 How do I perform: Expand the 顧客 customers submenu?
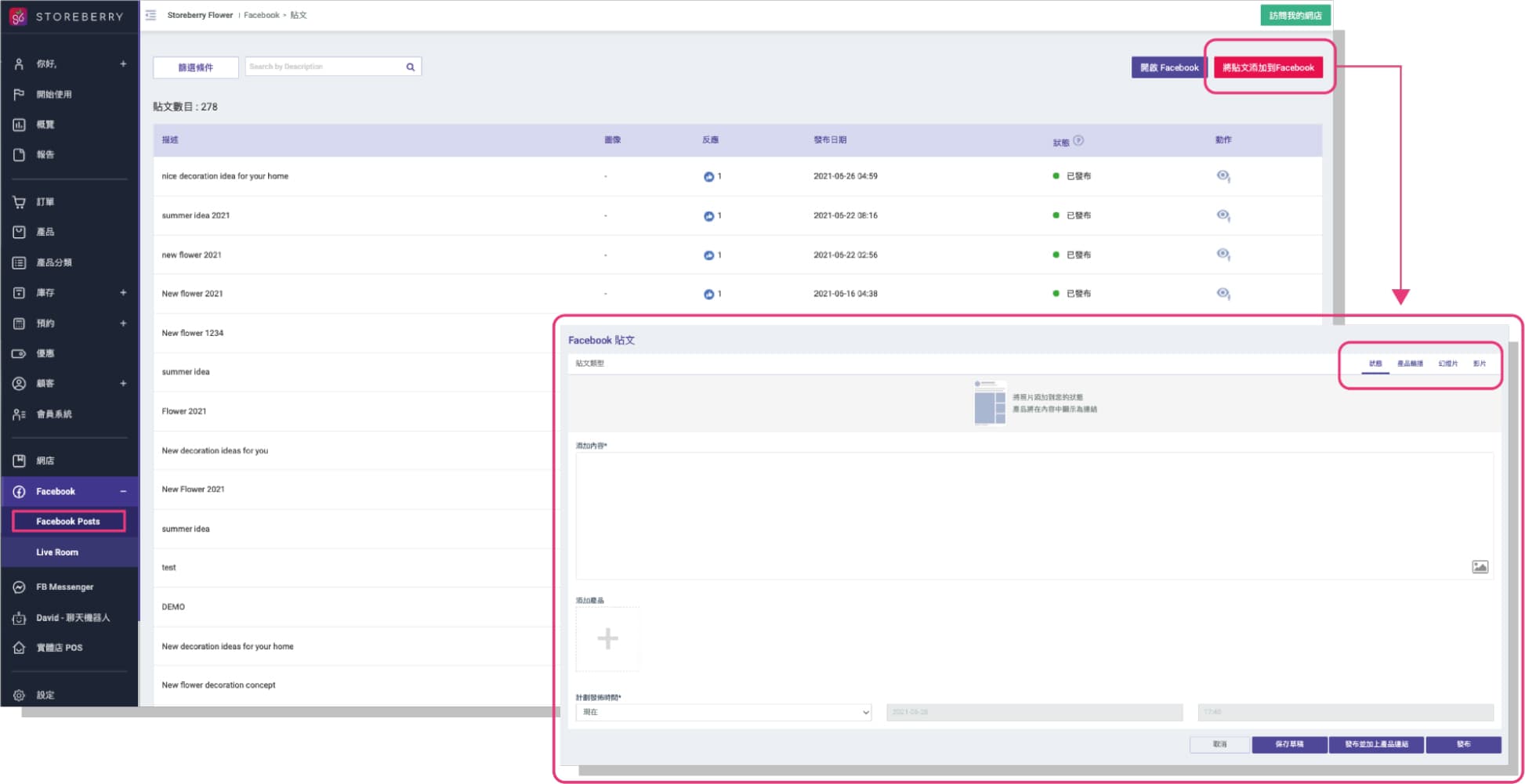pyautogui.click(x=123, y=384)
